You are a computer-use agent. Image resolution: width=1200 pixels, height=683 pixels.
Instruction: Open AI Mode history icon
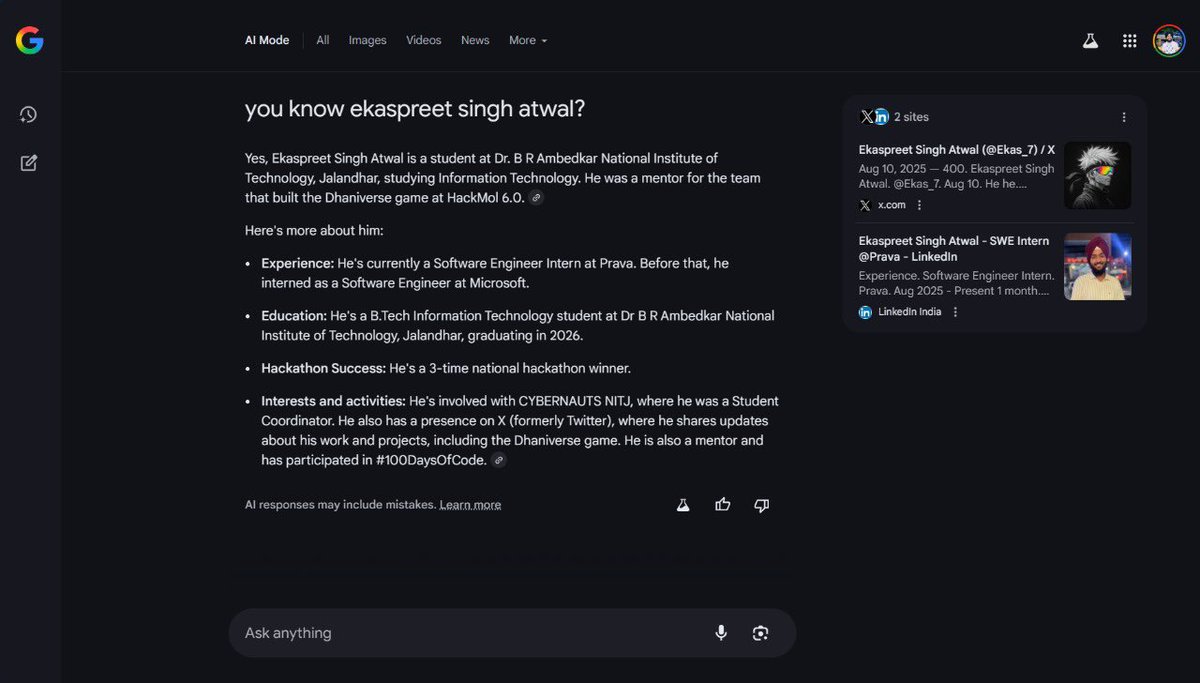(28, 115)
